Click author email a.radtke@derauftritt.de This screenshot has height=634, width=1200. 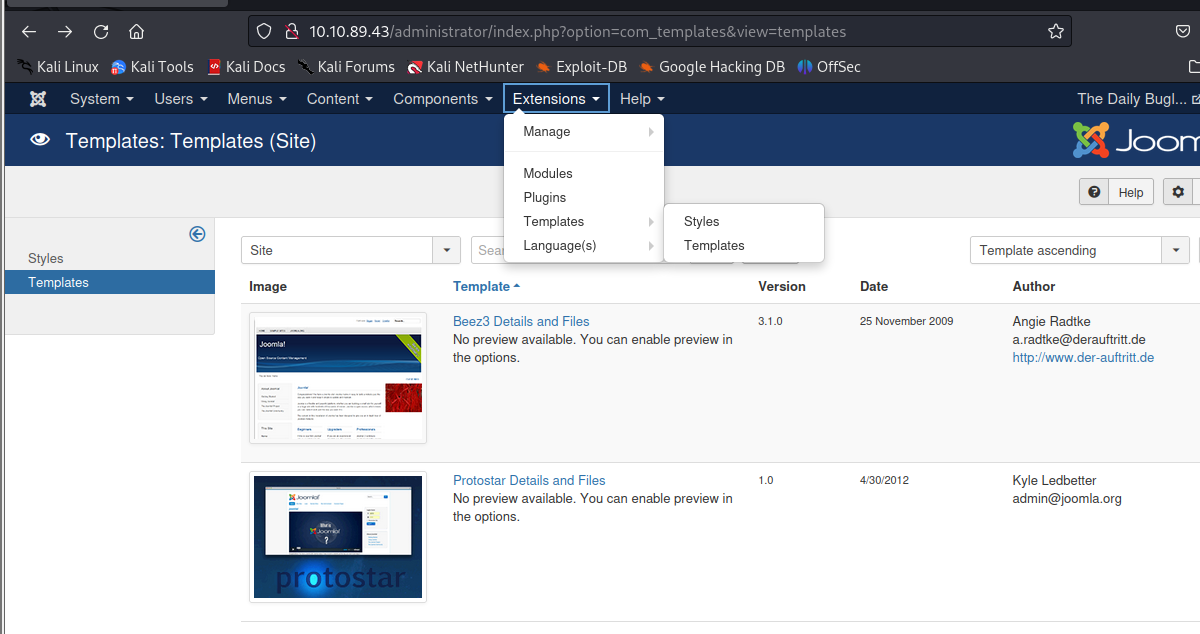point(1079,339)
